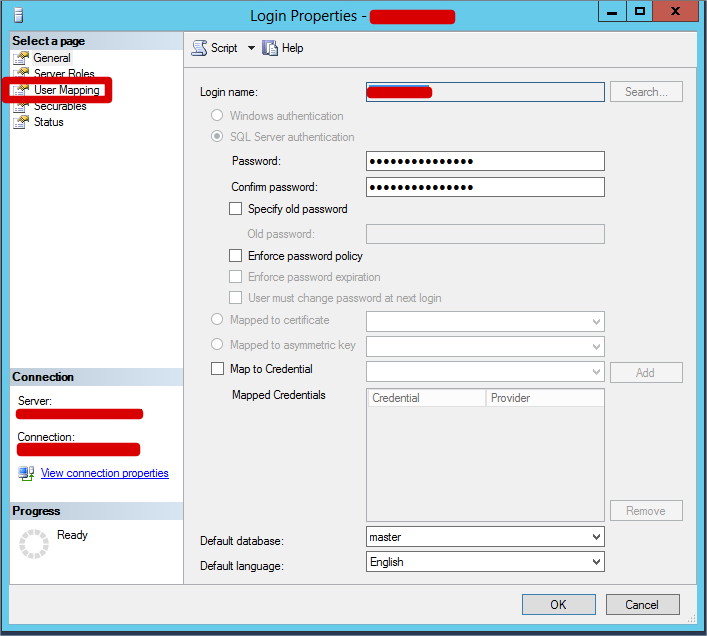Open the Server Roles page
707x636 pixels.
64,74
